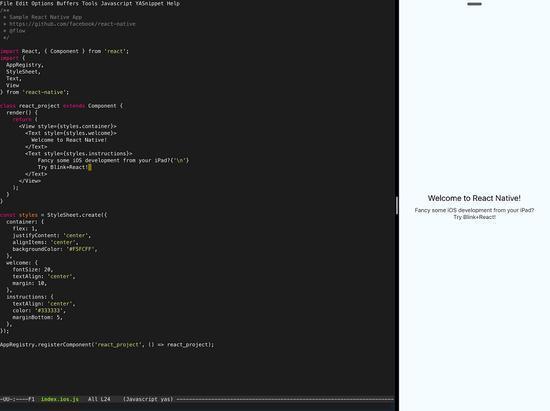Click the 'alignItems' property line
The image size is (550, 411).
pyautogui.click(x=45, y=242)
